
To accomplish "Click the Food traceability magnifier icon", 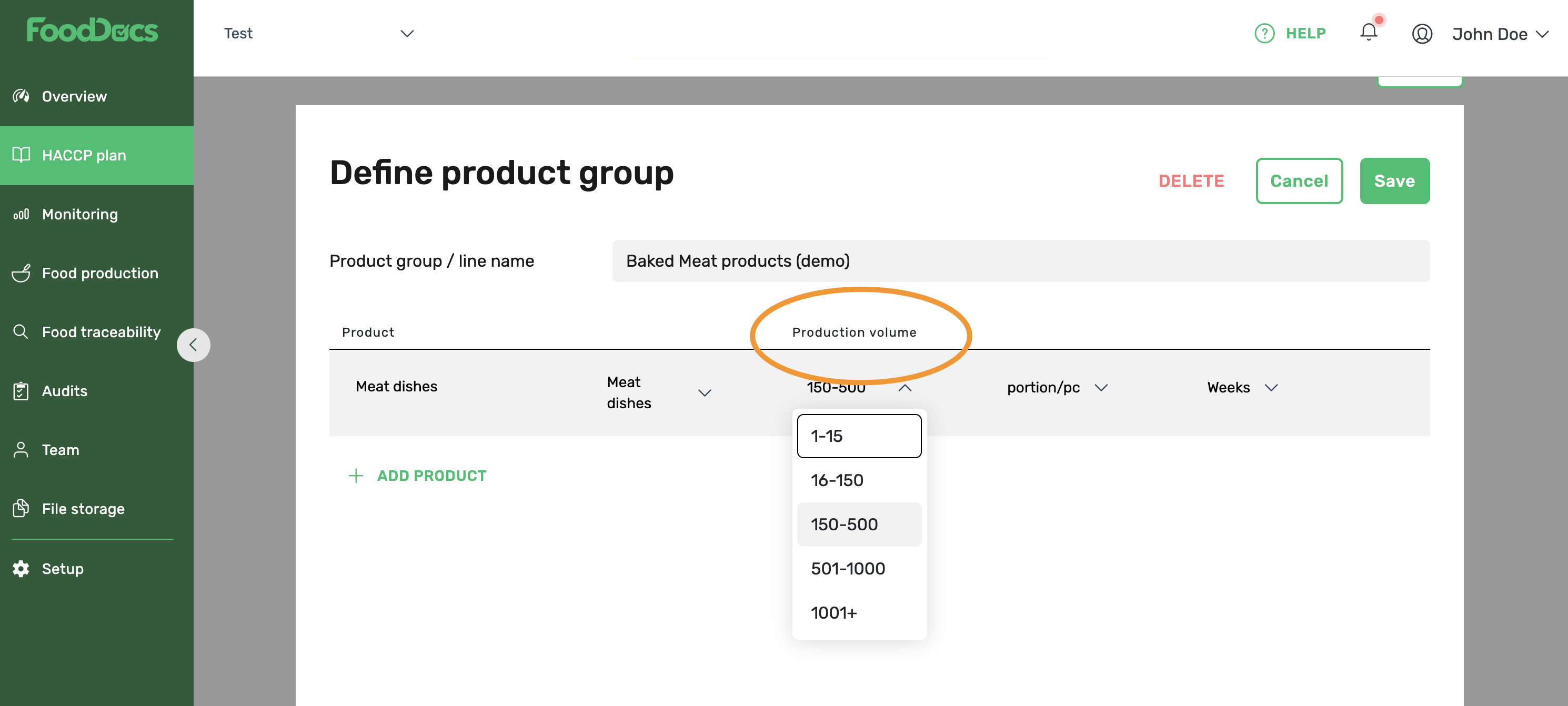I will [21, 332].
